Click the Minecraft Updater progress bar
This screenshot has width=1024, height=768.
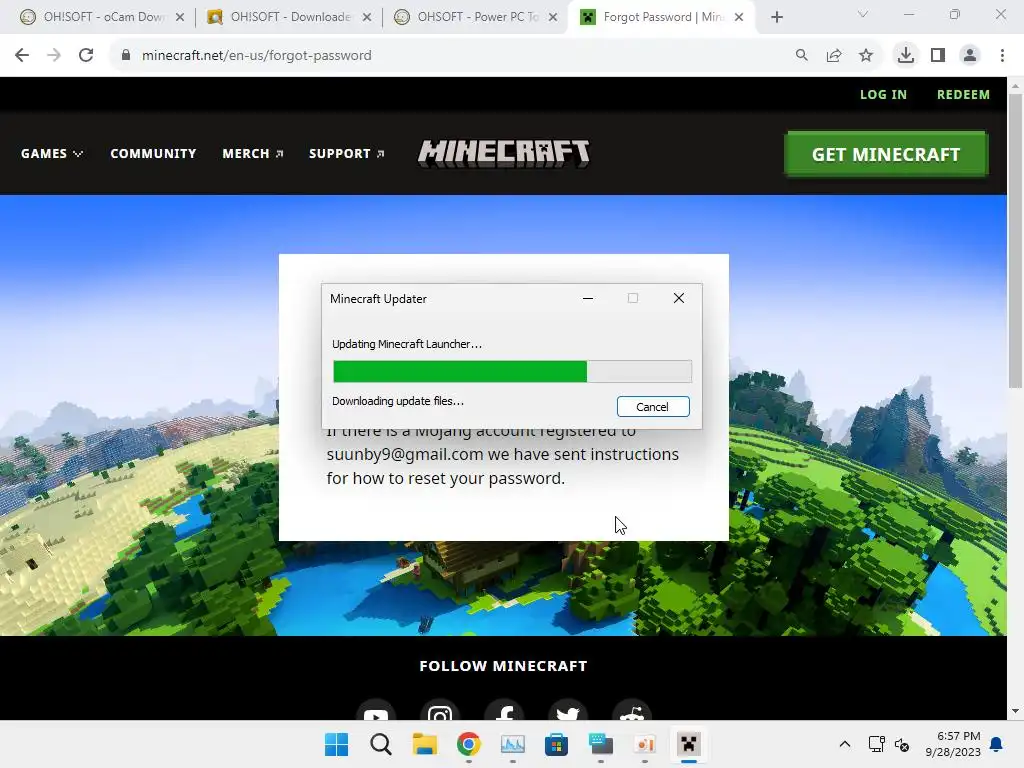pos(512,371)
